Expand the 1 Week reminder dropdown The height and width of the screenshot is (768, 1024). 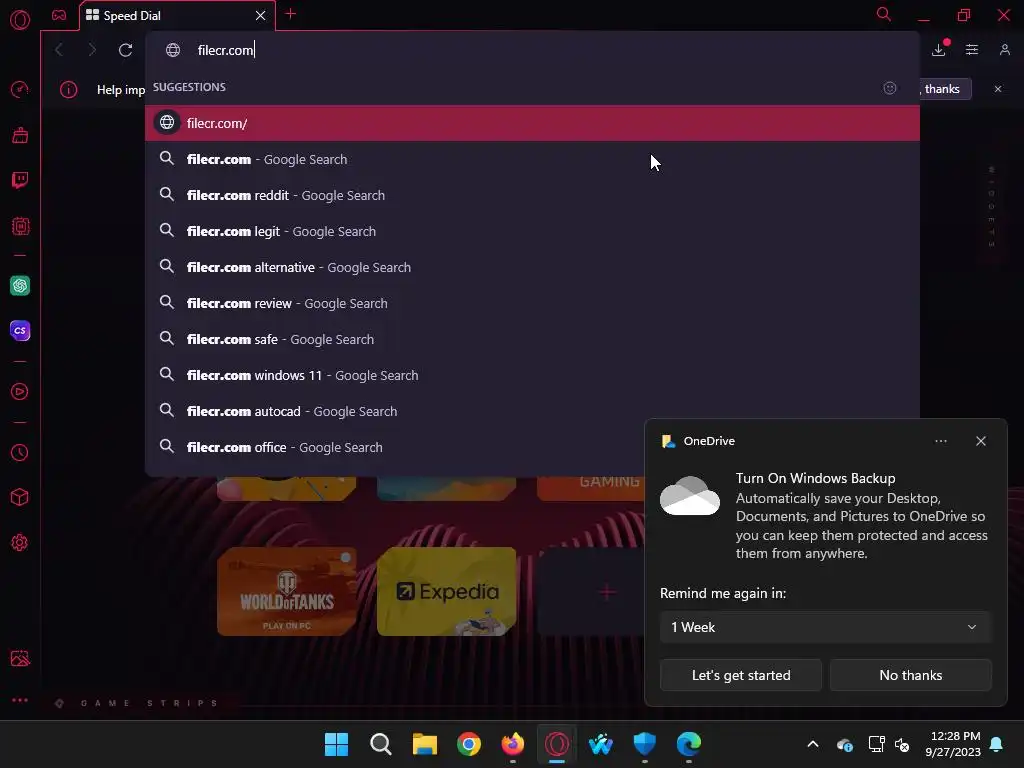[x=825, y=627]
